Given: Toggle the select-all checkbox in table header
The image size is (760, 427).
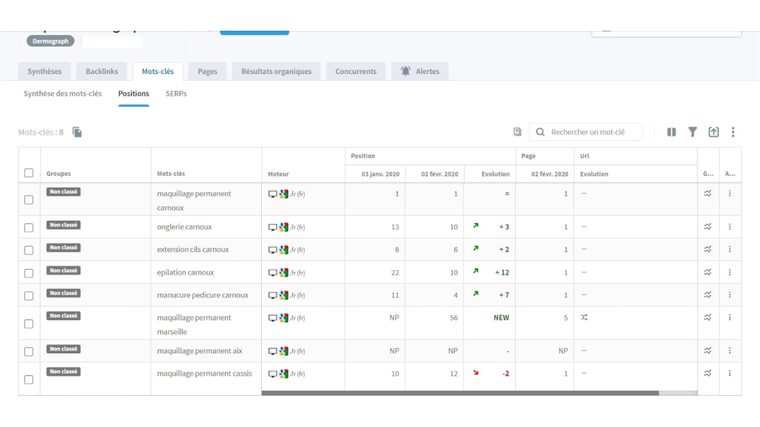Looking at the screenshot, I should [x=29, y=173].
